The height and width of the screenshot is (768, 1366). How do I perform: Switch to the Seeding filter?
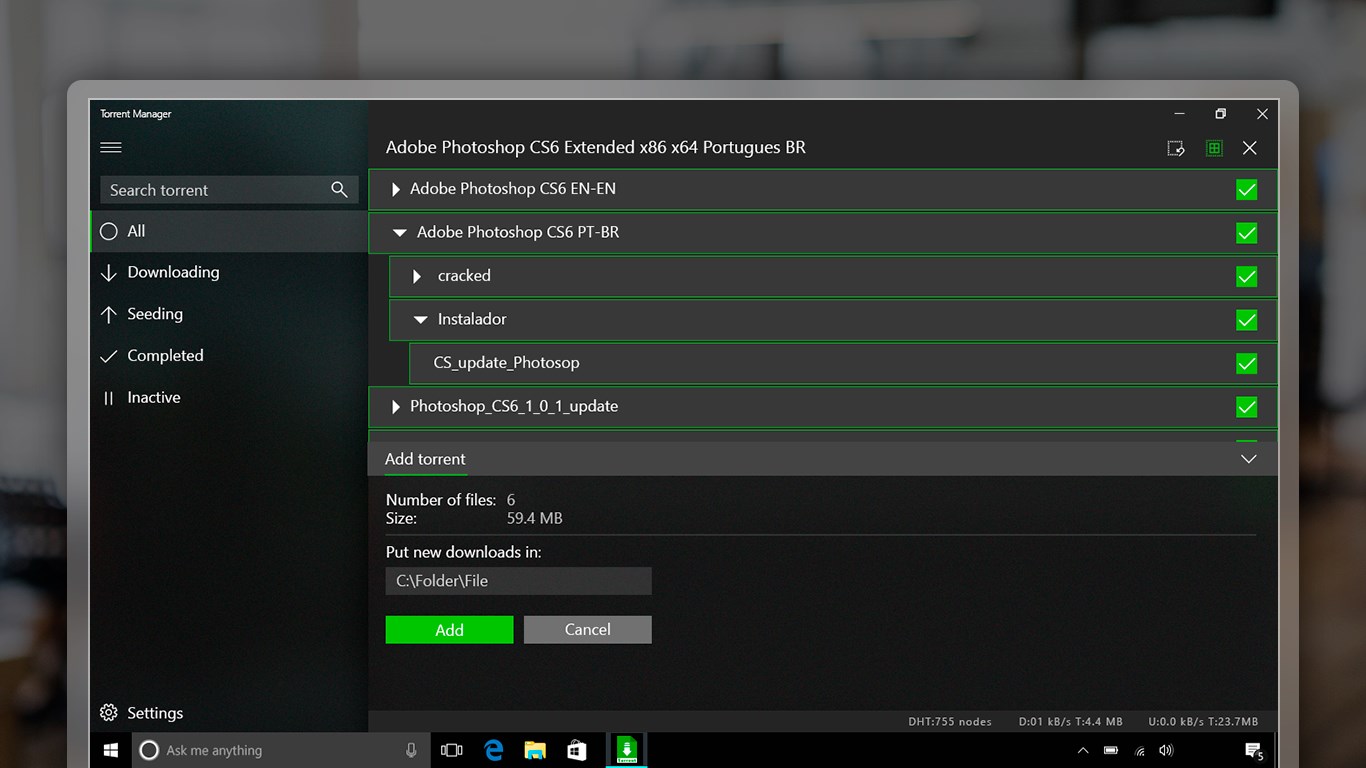(229, 314)
